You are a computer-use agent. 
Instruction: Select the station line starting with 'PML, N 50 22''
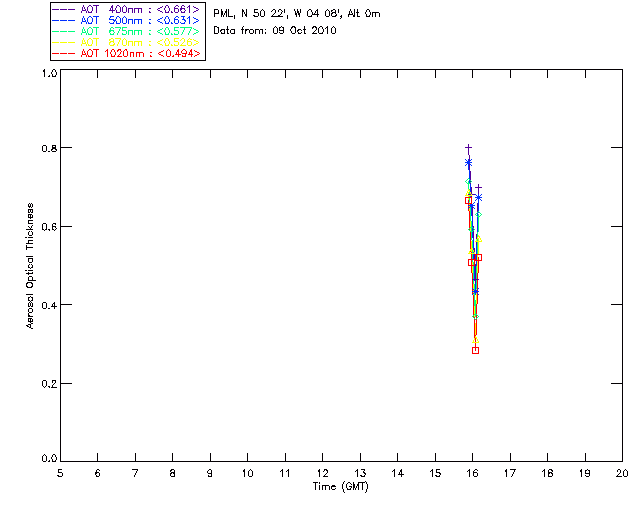(x=297, y=14)
